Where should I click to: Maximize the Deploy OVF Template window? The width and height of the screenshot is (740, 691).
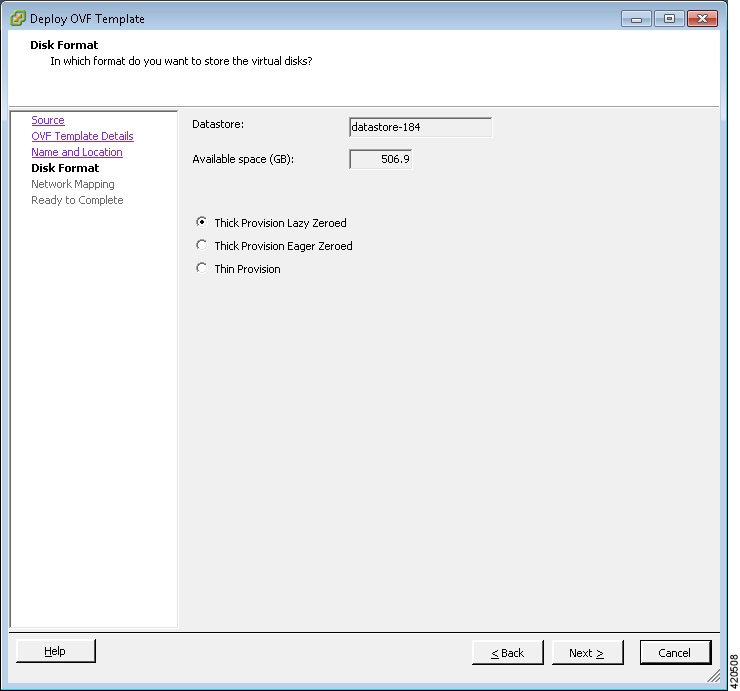pos(669,19)
